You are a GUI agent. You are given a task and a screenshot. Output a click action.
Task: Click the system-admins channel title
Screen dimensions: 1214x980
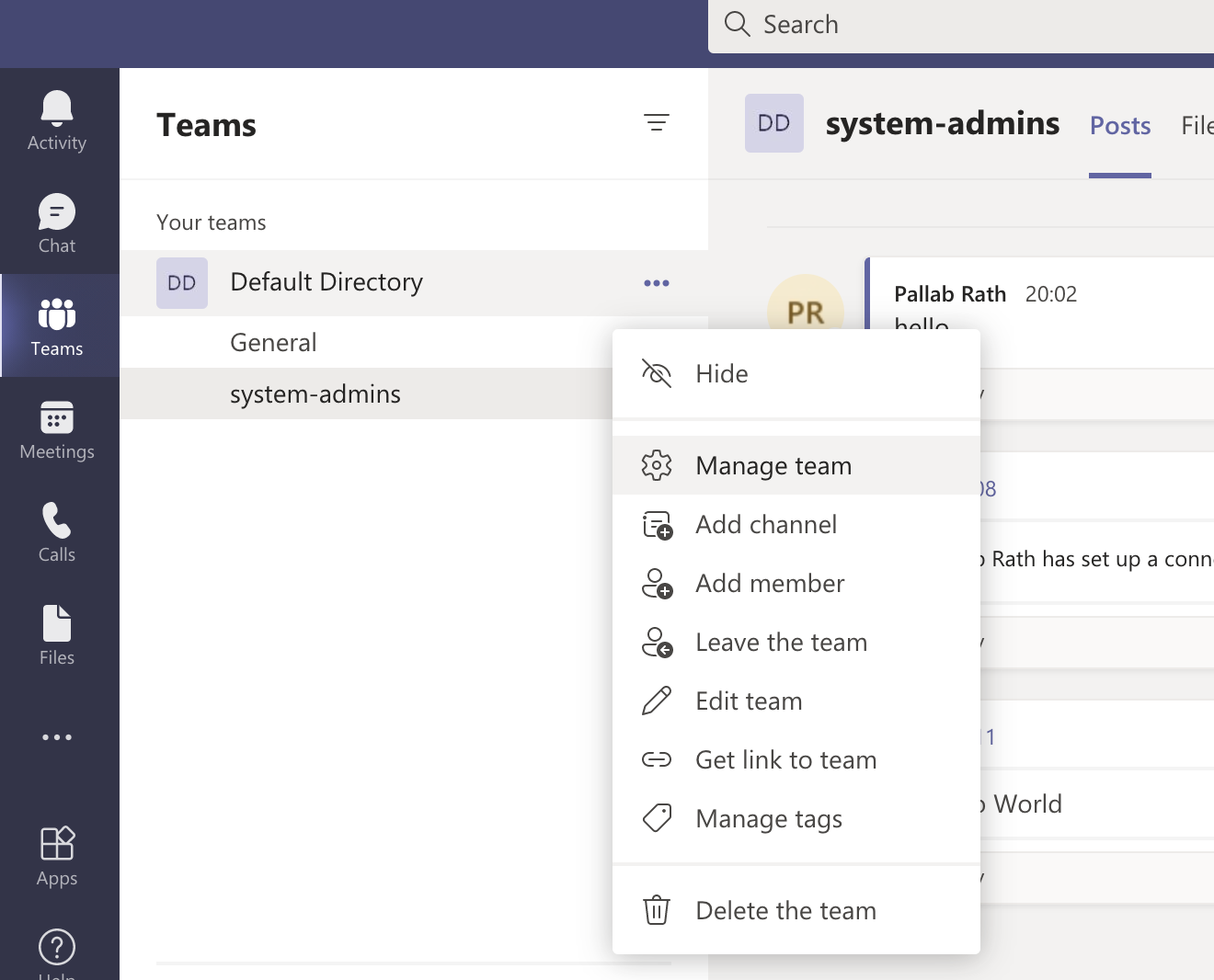(943, 123)
